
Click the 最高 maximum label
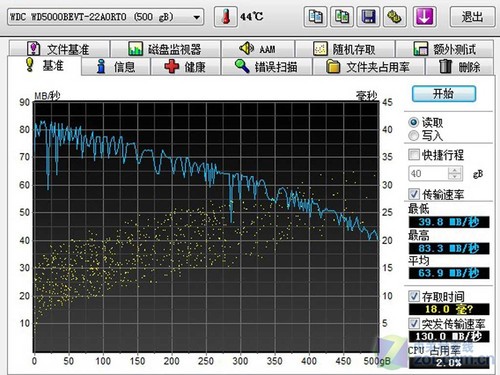click(419, 235)
